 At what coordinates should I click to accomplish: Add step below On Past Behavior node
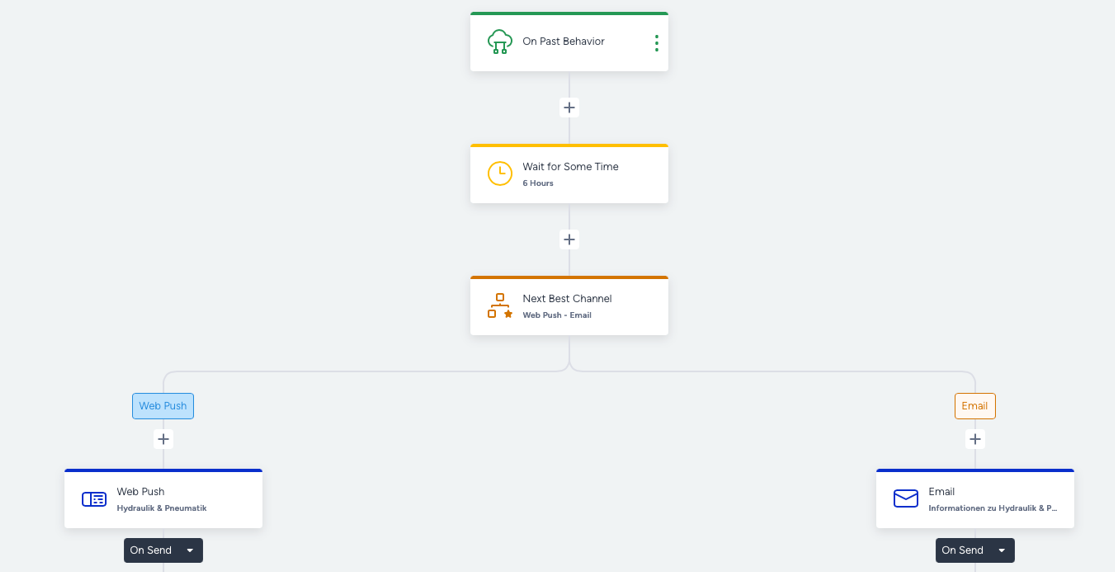coord(569,108)
